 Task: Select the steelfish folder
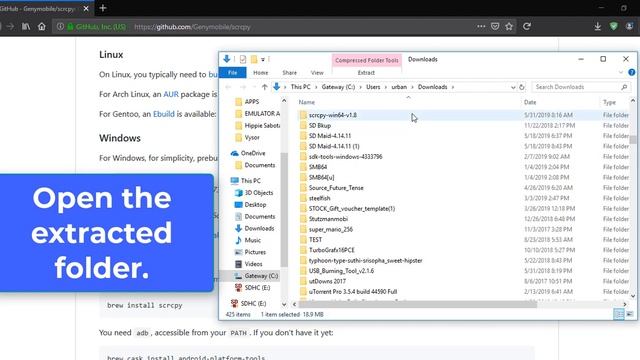tap(319, 198)
